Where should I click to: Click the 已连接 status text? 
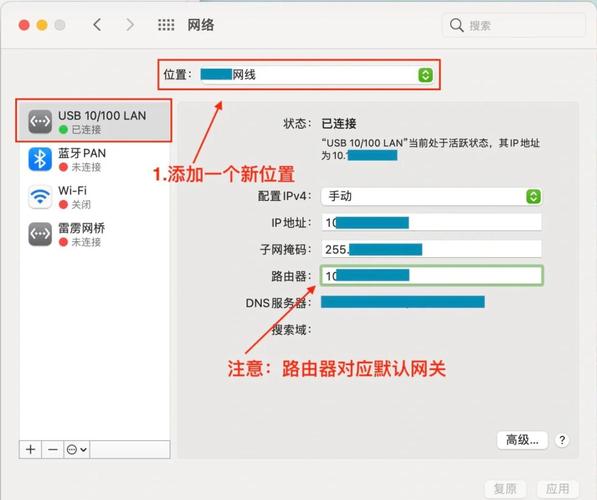point(339,123)
